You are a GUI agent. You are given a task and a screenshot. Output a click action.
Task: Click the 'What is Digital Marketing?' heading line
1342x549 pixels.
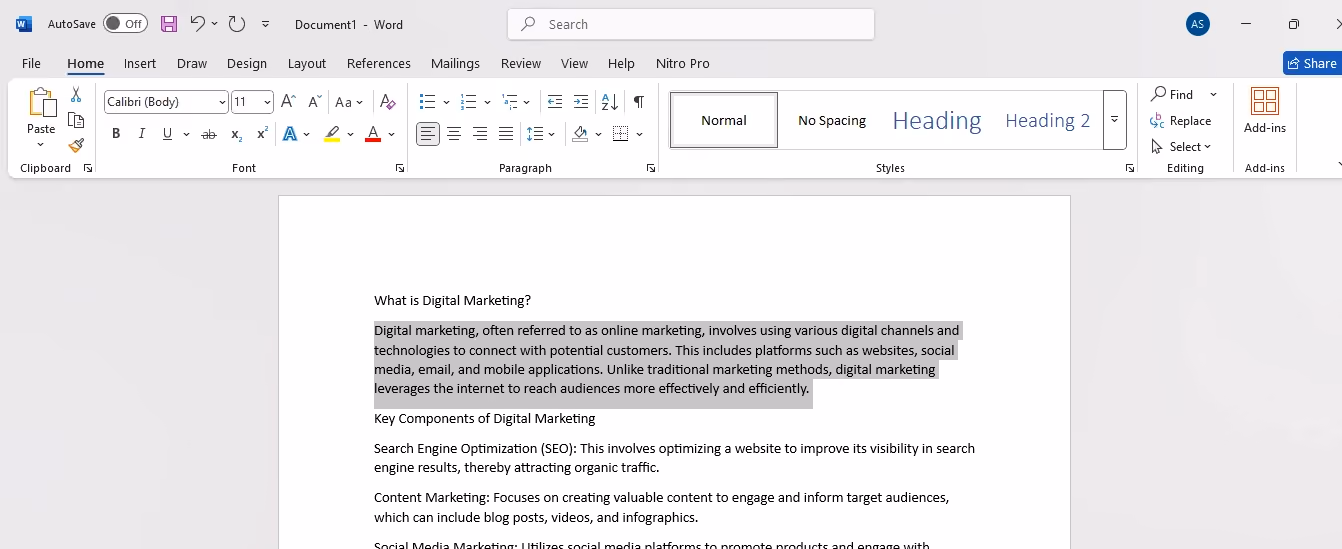452,301
